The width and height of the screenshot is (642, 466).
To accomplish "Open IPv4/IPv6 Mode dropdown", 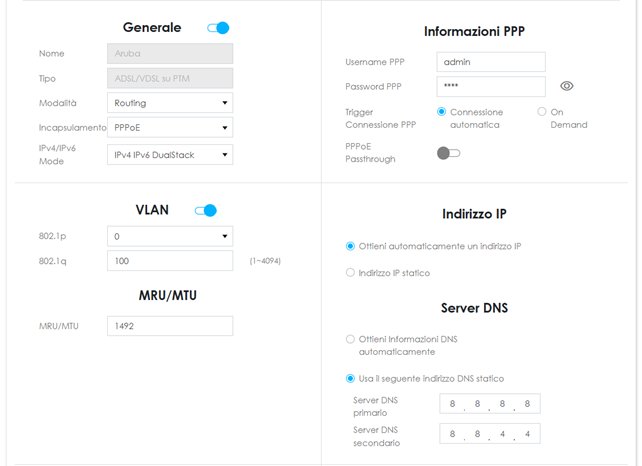I will tap(169, 154).
